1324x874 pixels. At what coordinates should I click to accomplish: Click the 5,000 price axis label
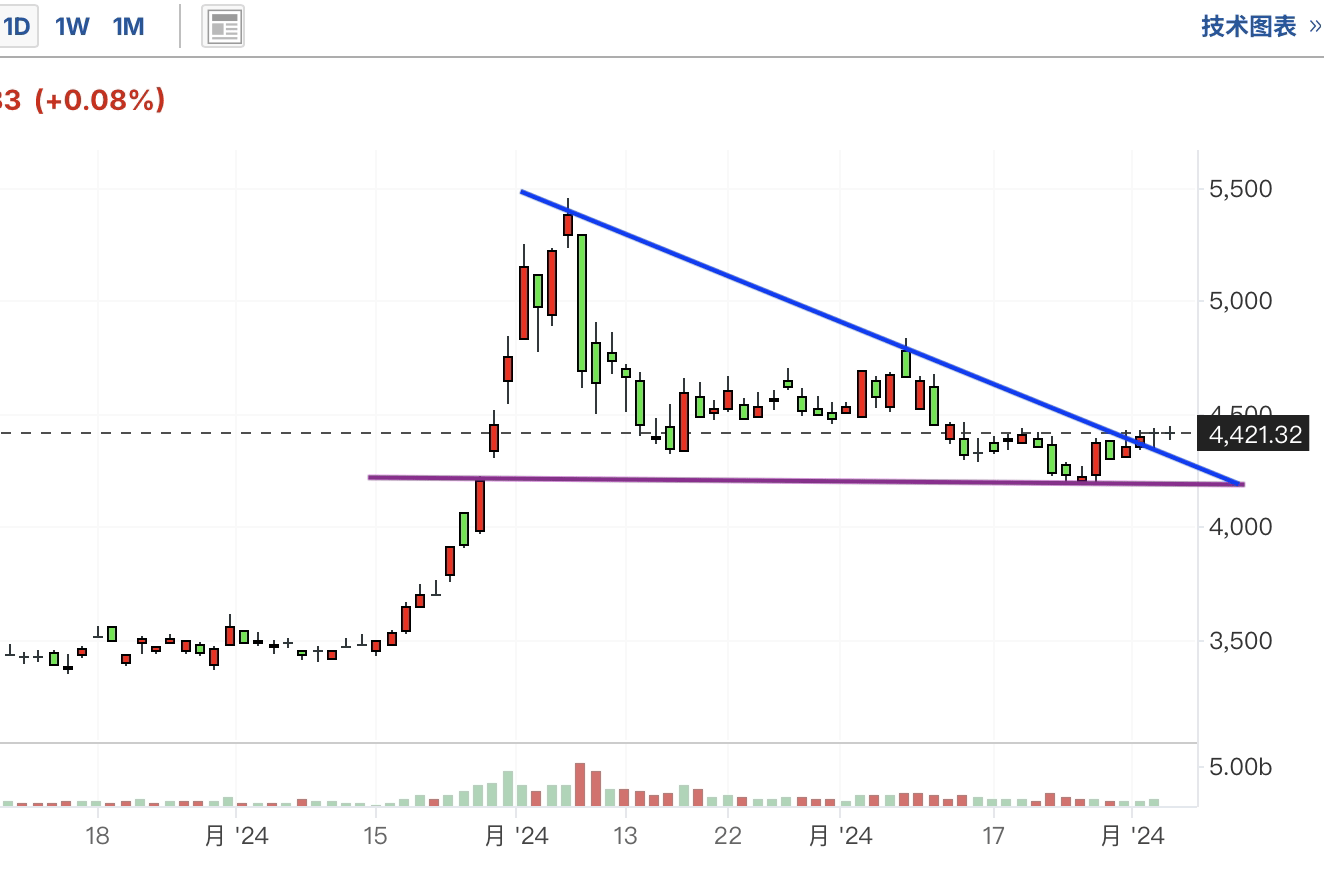click(x=1240, y=301)
